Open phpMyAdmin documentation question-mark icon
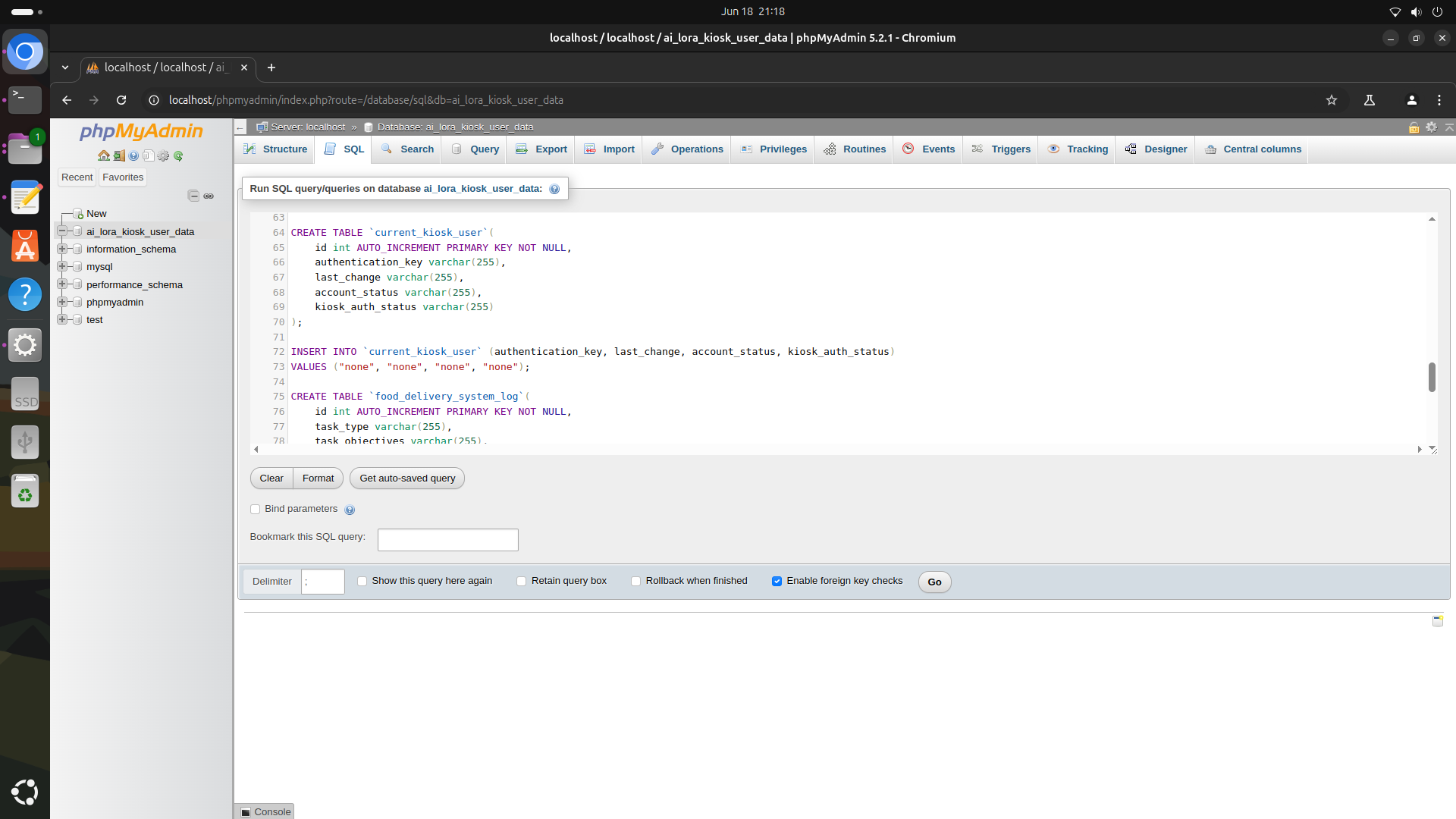 pyautogui.click(x=133, y=156)
